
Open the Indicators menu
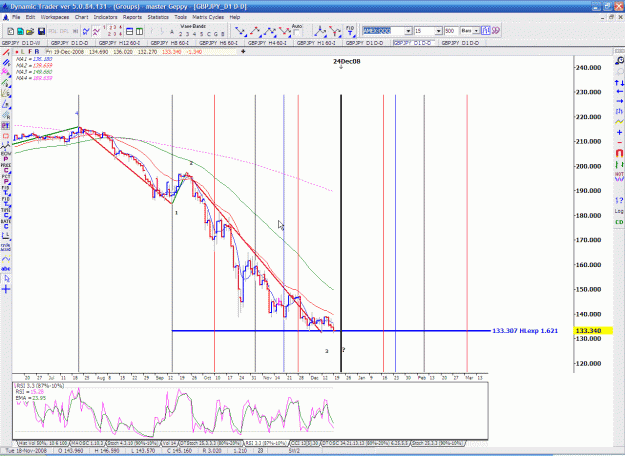click(105, 17)
